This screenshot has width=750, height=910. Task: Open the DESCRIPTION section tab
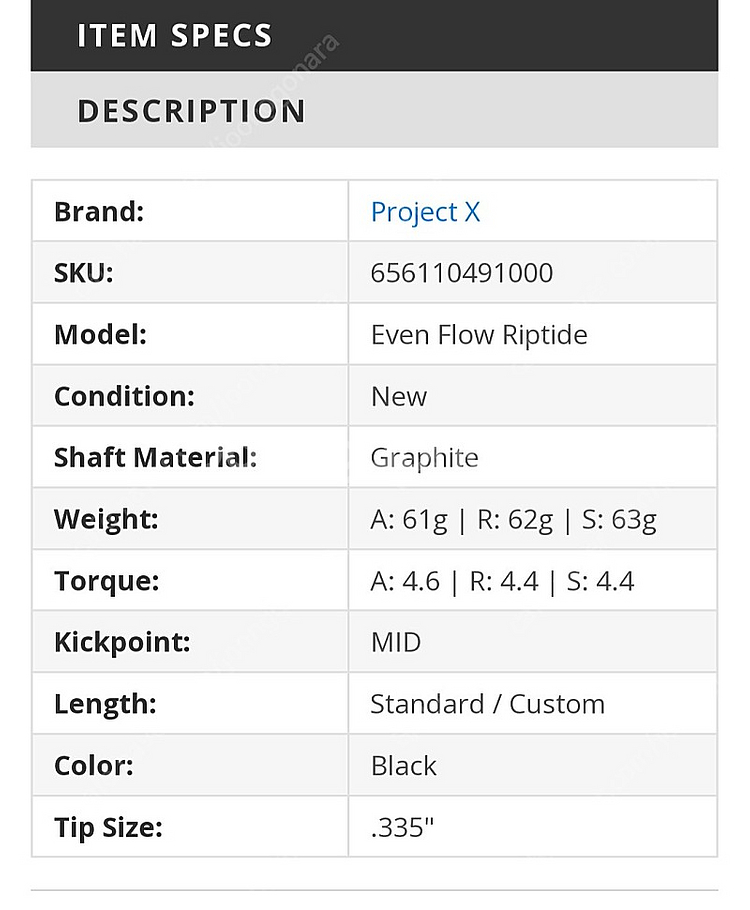[374, 110]
